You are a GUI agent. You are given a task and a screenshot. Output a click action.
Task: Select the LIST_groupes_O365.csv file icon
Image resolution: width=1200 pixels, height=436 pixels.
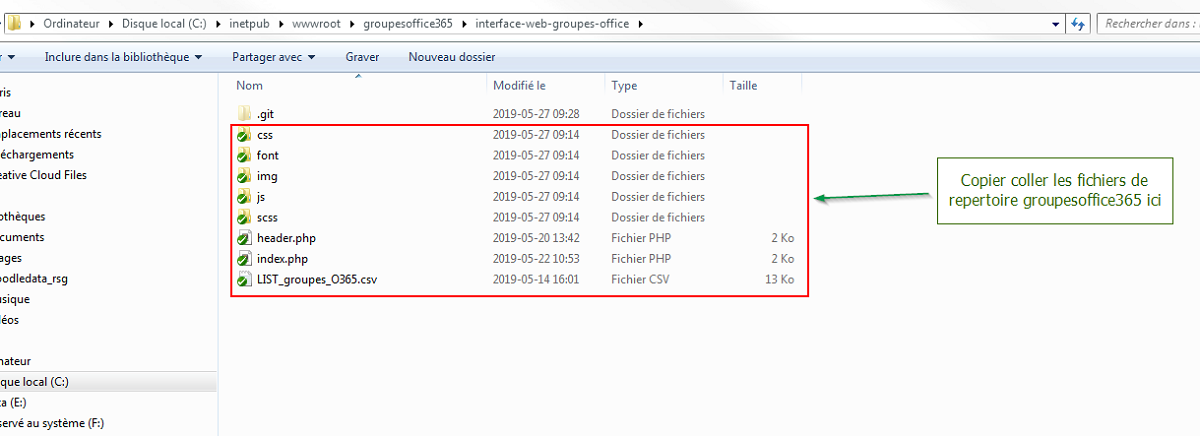244,280
